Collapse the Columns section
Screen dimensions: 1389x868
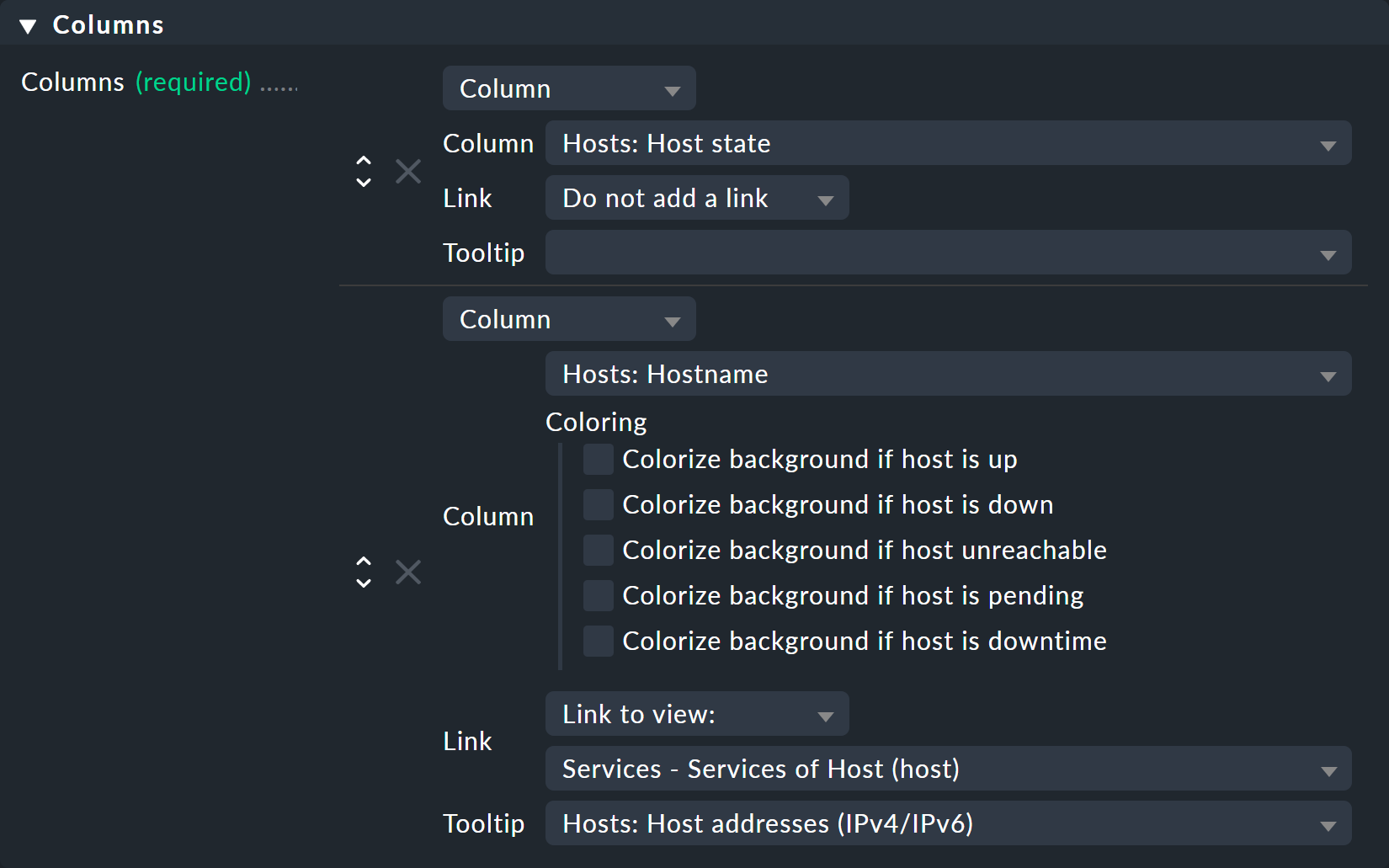[x=28, y=24]
